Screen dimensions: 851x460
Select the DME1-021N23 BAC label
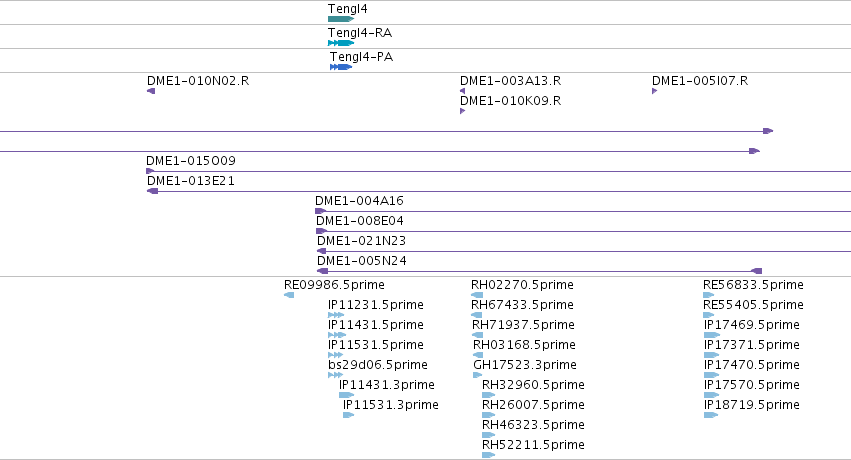click(361, 241)
